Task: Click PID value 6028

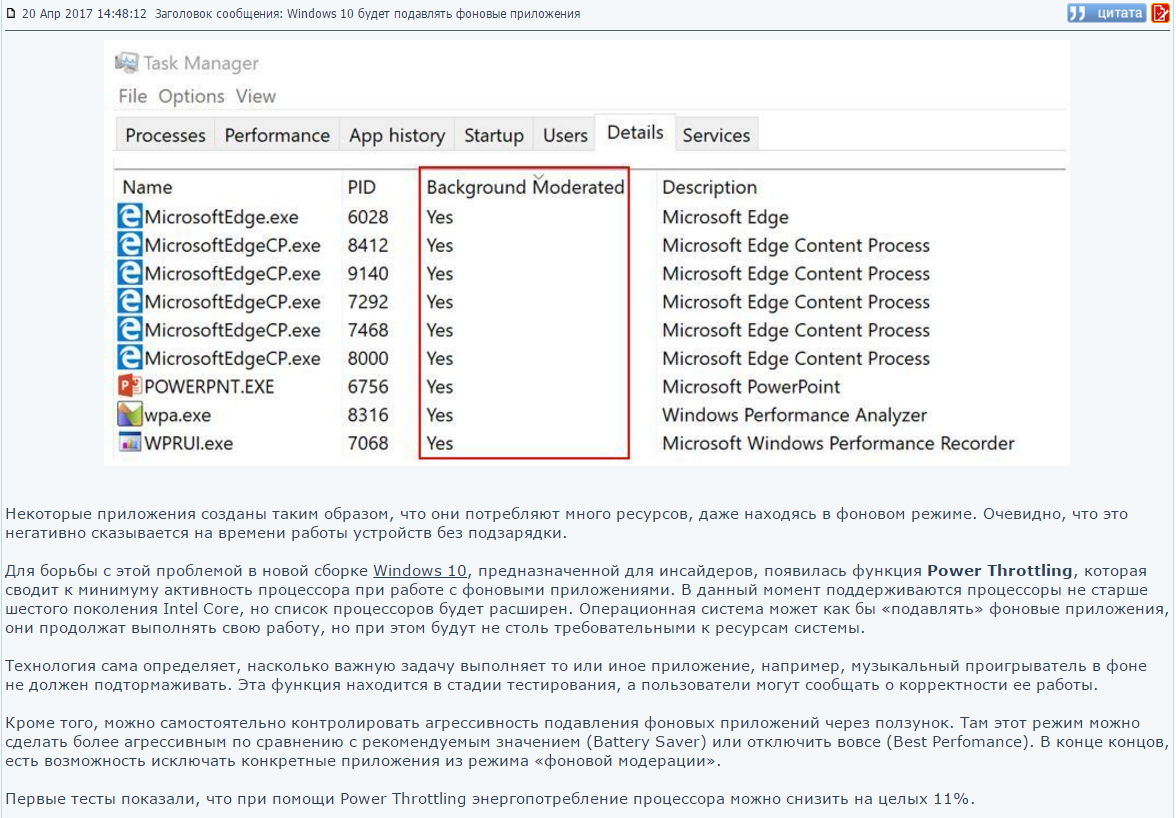Action: [x=368, y=217]
